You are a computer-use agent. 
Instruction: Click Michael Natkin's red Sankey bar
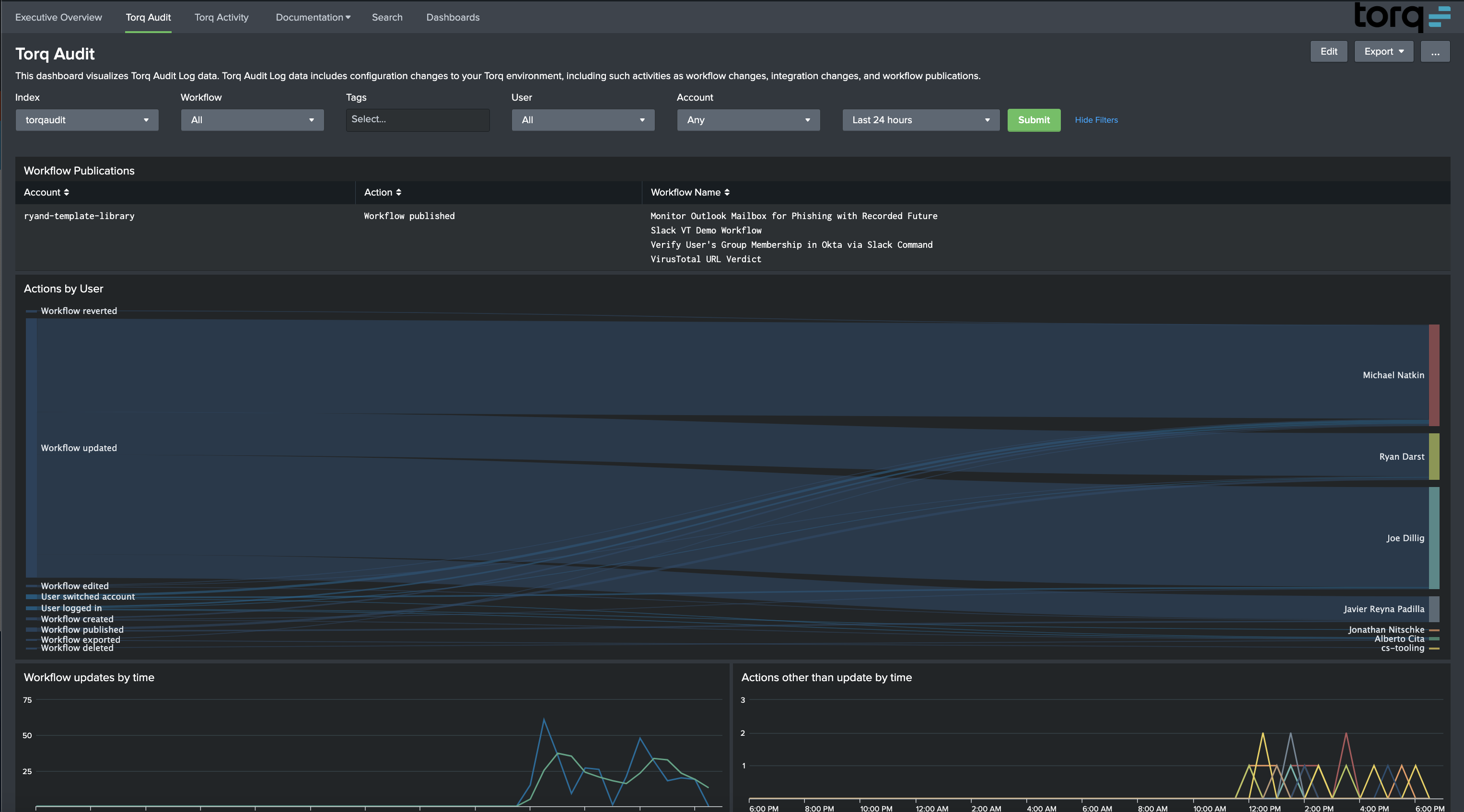pyautogui.click(x=1434, y=375)
